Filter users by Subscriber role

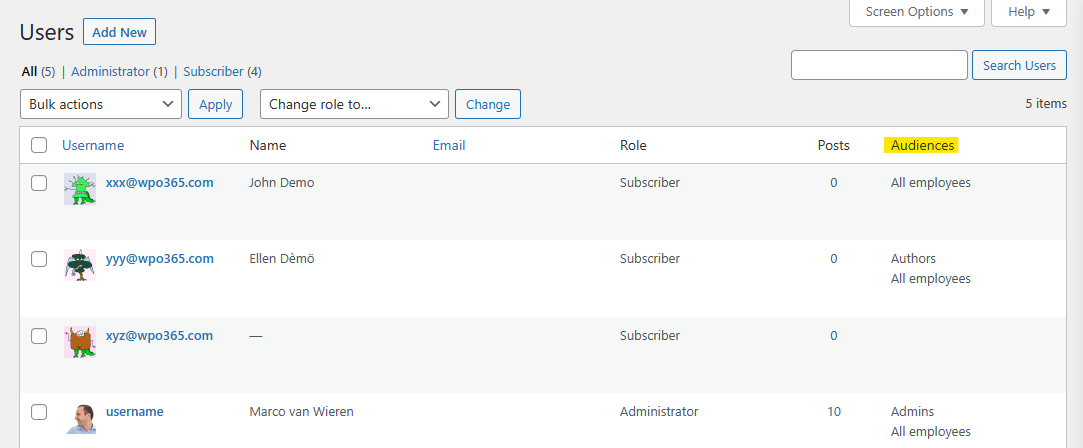213,71
